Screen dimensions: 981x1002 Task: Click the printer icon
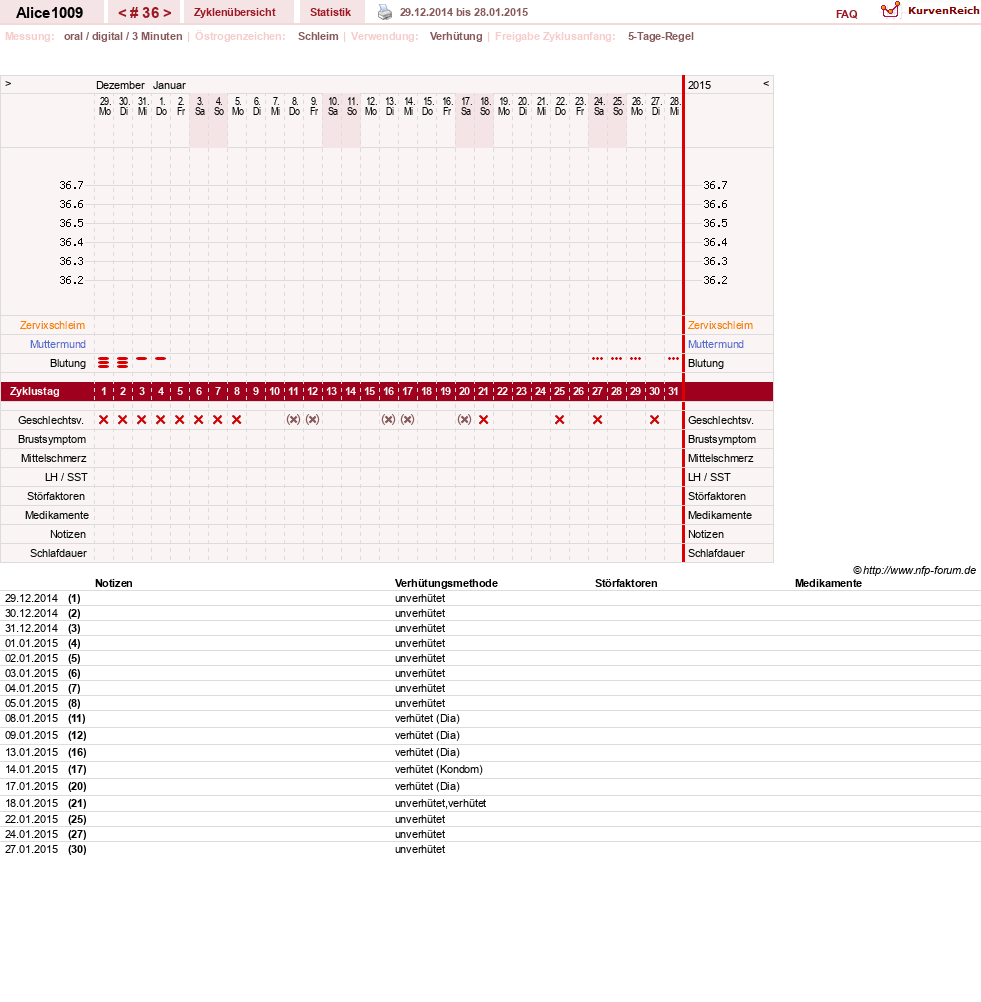(x=385, y=12)
